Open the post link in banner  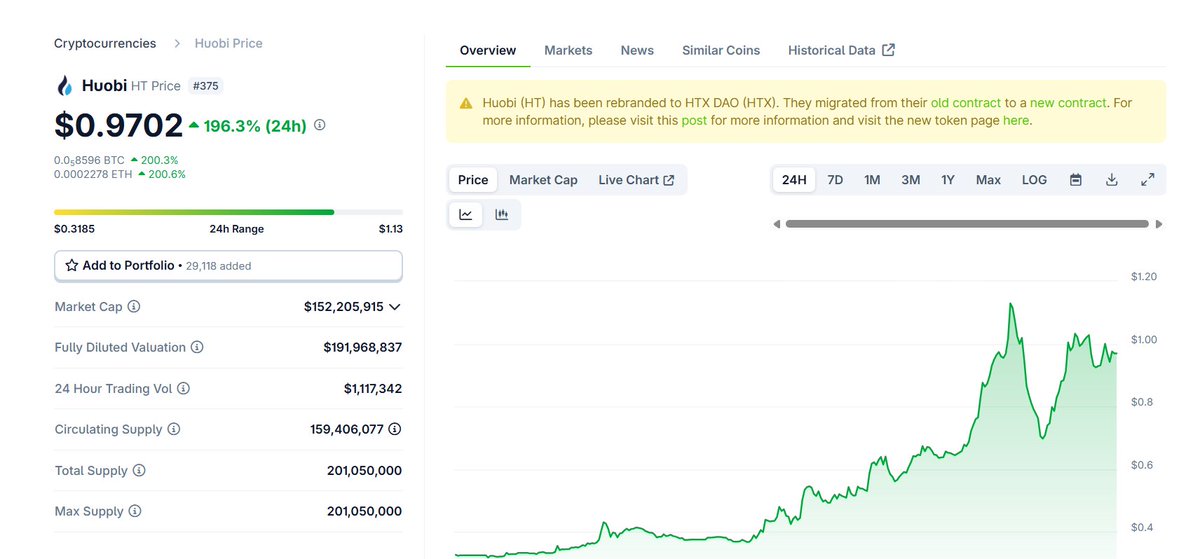tap(694, 120)
